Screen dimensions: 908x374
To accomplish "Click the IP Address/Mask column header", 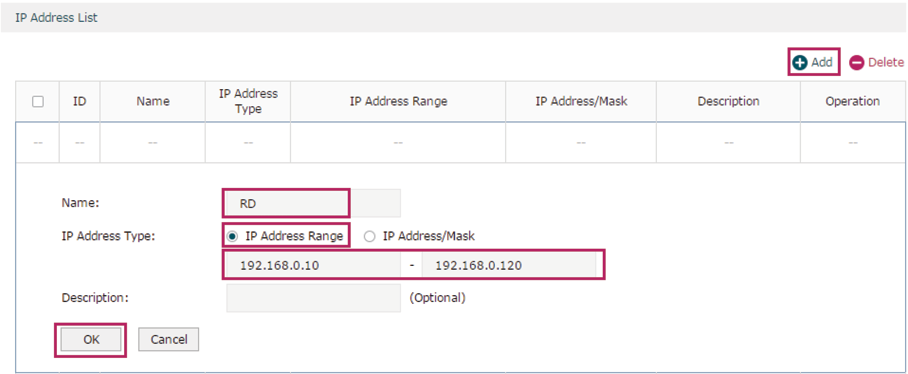I will click(581, 101).
